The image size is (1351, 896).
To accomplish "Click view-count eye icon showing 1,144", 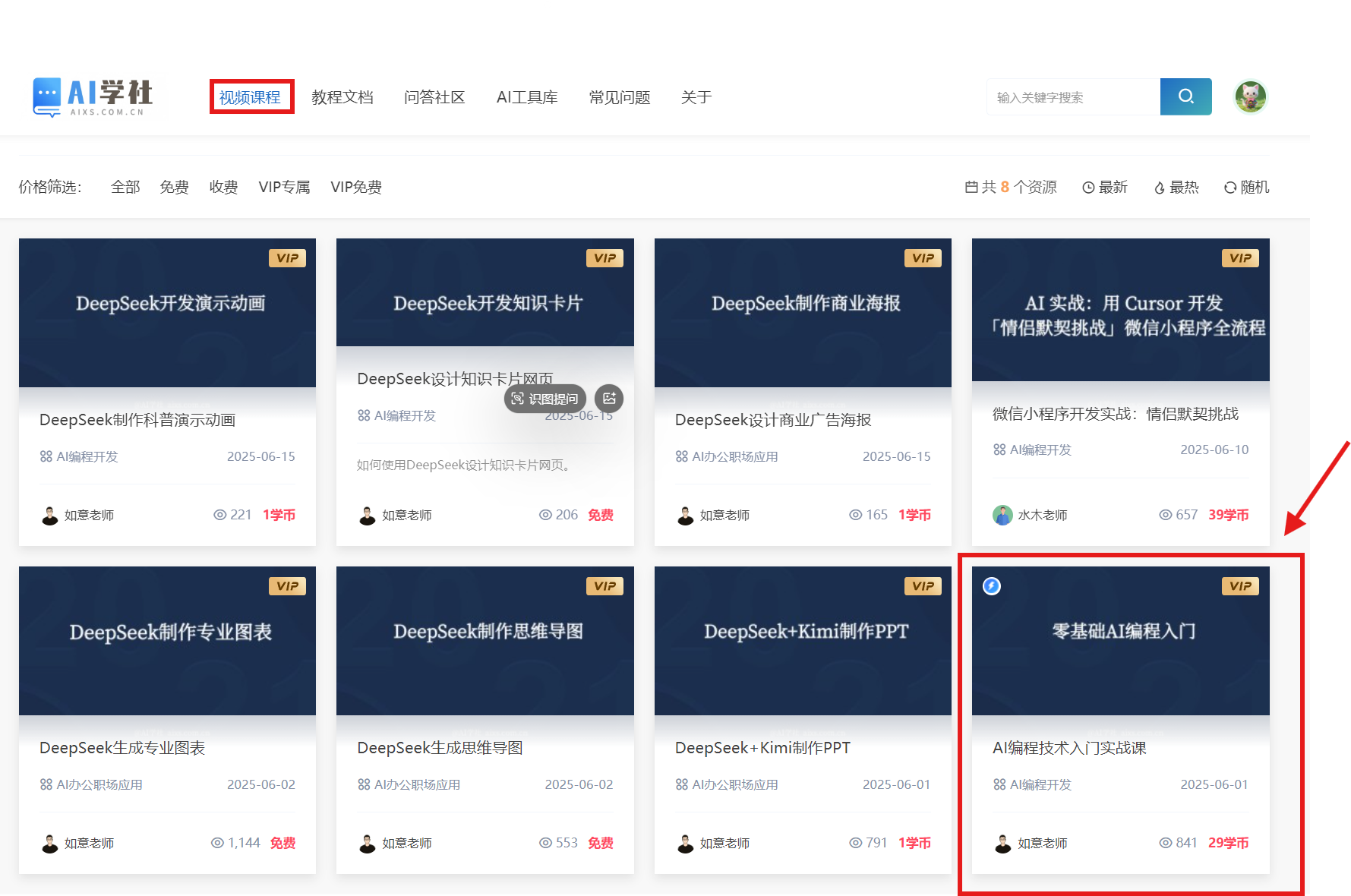I will tap(217, 843).
